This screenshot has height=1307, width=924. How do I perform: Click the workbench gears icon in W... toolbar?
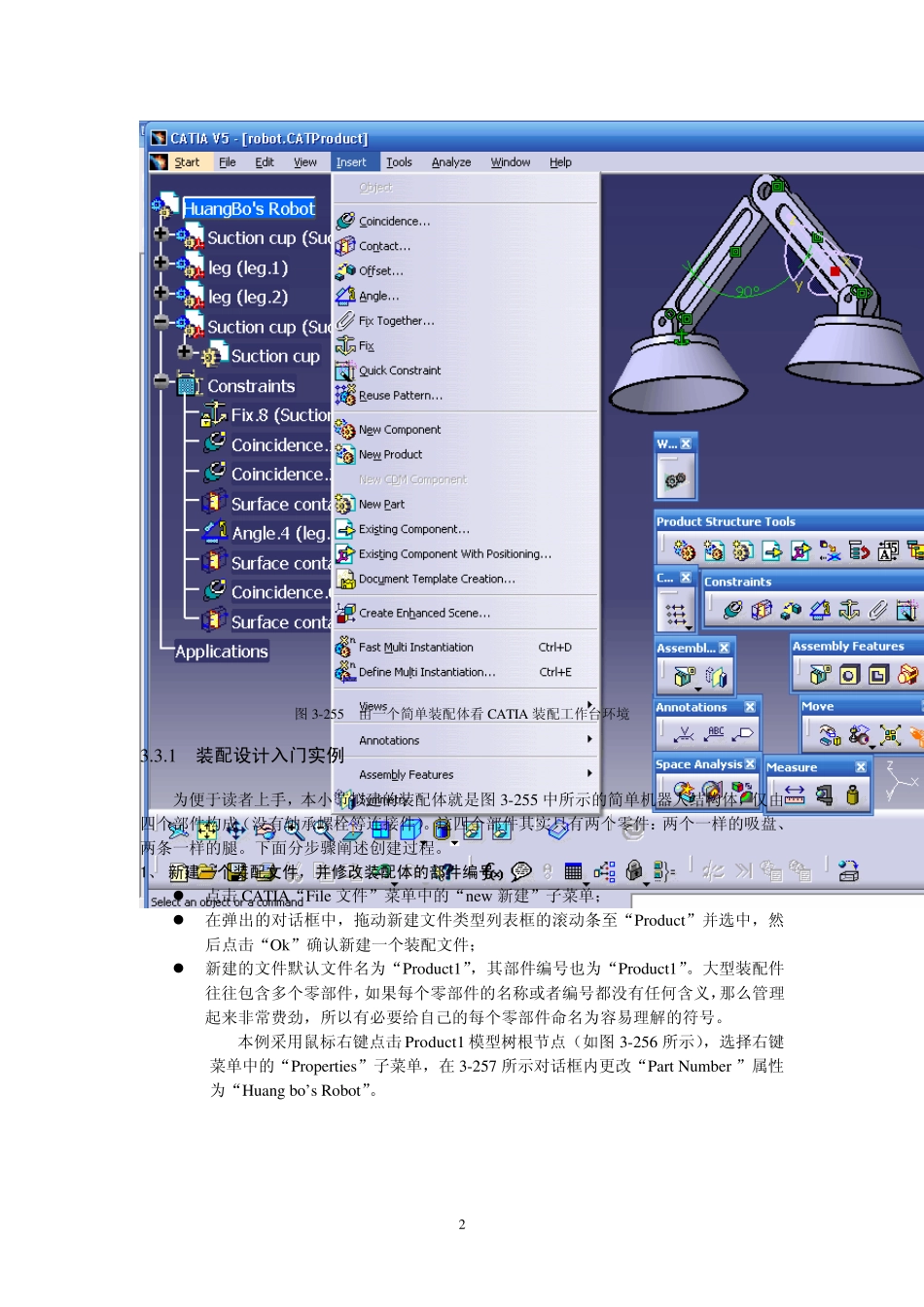click(674, 479)
